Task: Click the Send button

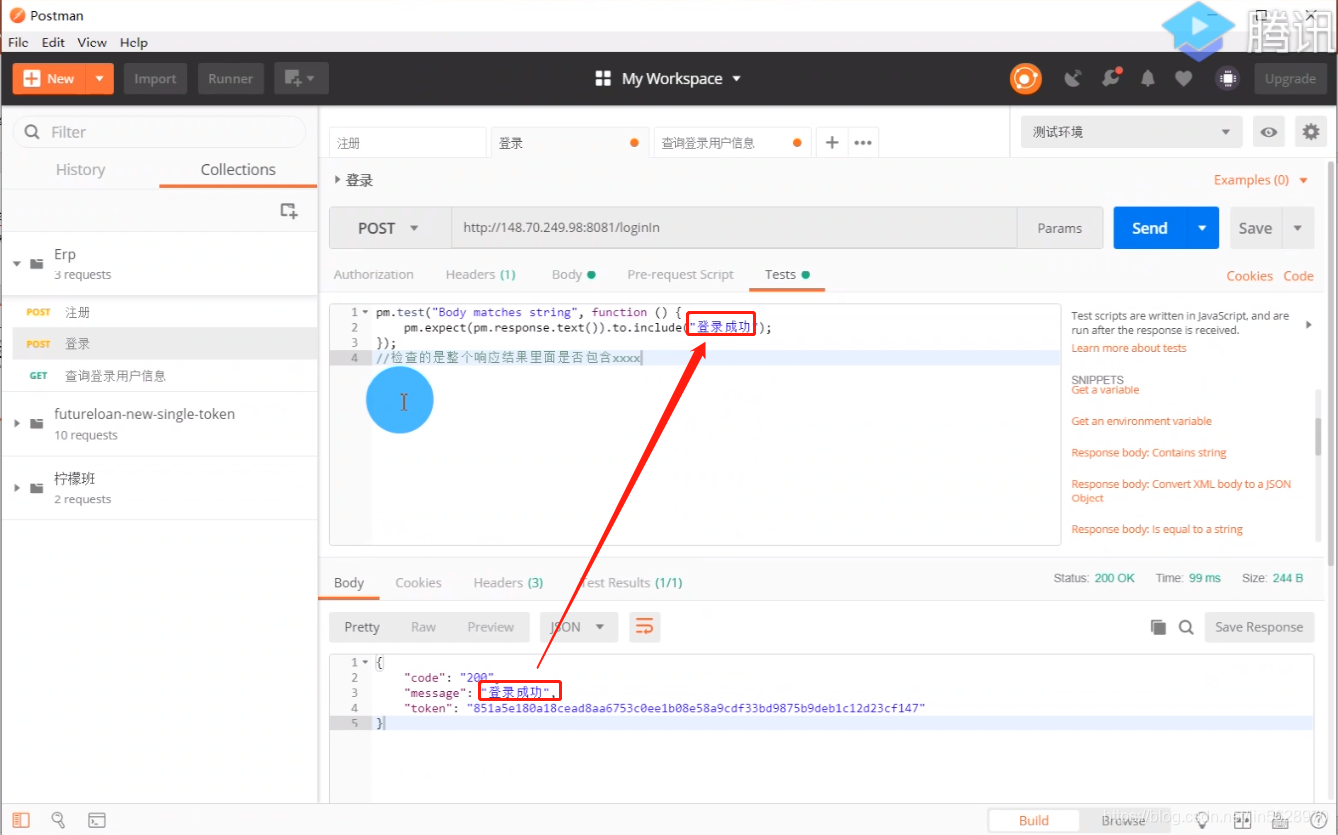Action: [1149, 228]
